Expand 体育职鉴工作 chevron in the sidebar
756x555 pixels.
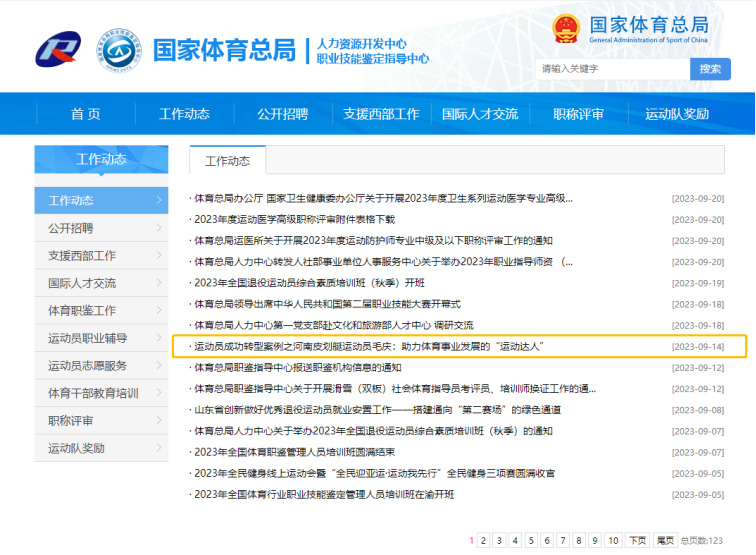pos(159,311)
